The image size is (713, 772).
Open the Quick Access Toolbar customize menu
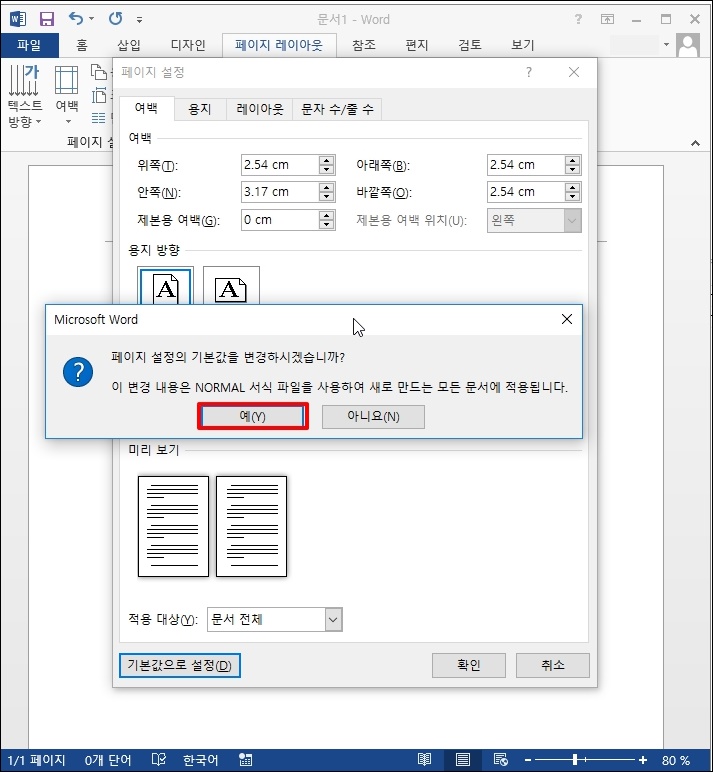coord(139,20)
